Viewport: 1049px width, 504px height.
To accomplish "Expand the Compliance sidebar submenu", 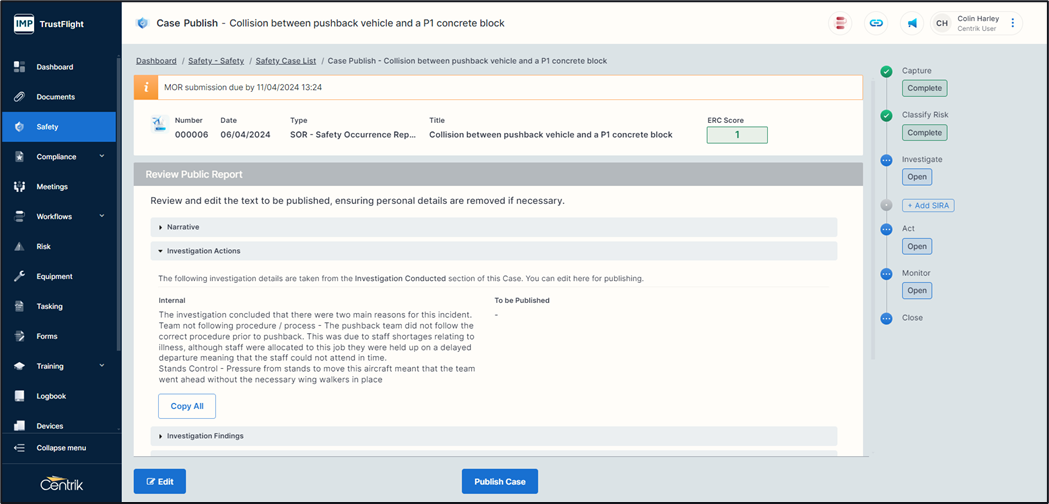I will pos(101,157).
